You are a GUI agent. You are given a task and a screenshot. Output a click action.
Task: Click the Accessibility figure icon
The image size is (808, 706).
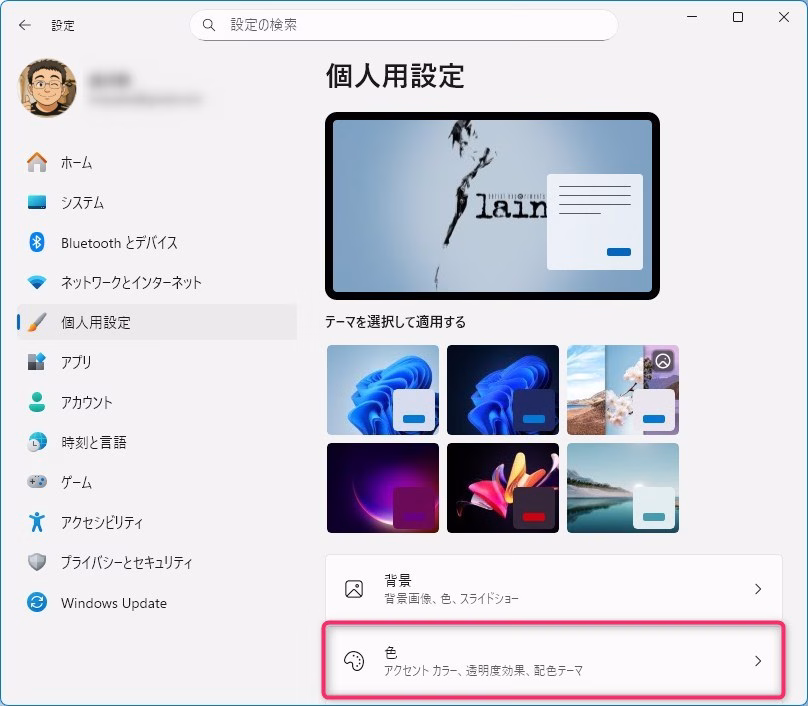point(37,522)
